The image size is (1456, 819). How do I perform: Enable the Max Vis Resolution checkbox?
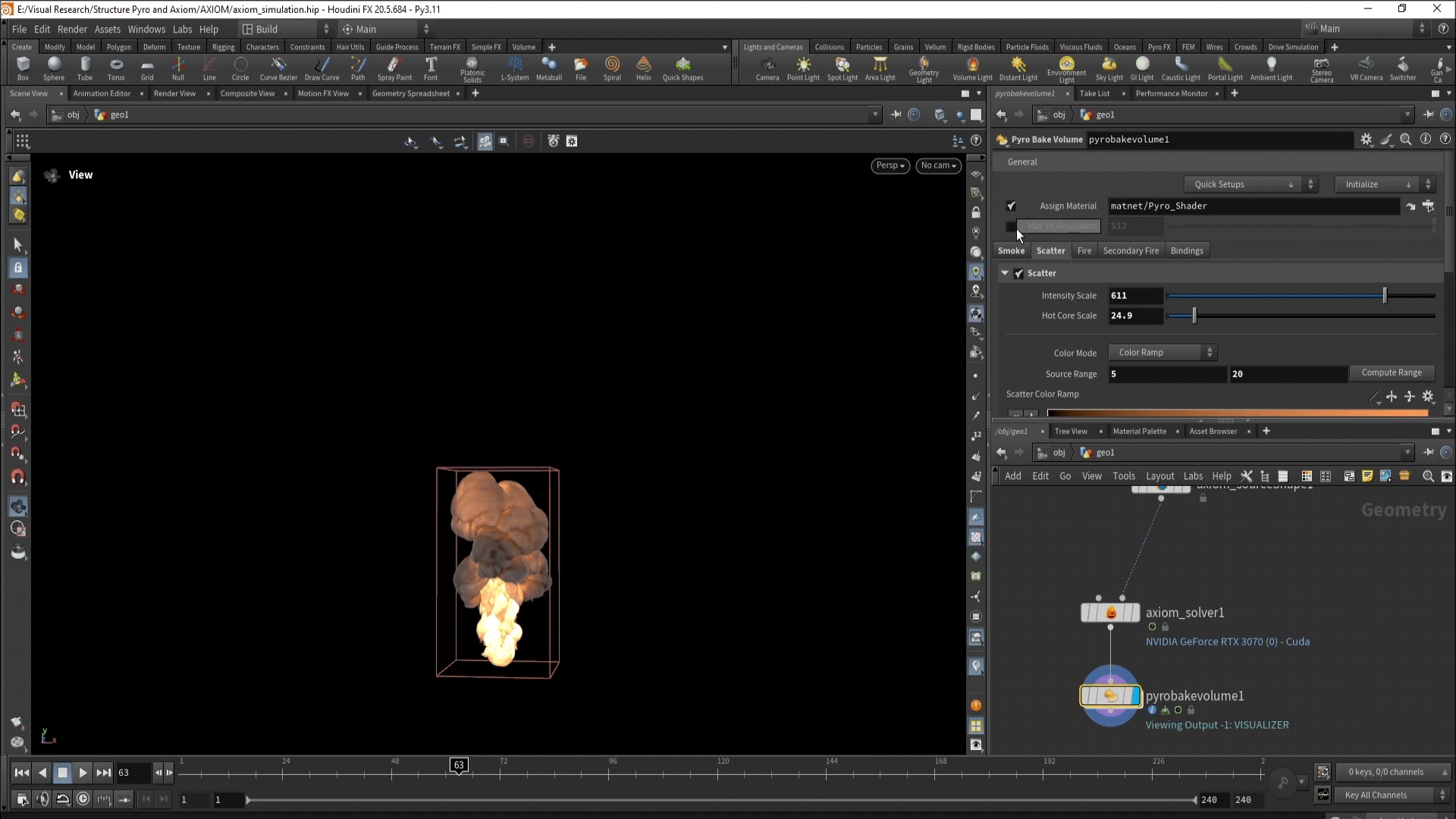click(x=1011, y=226)
